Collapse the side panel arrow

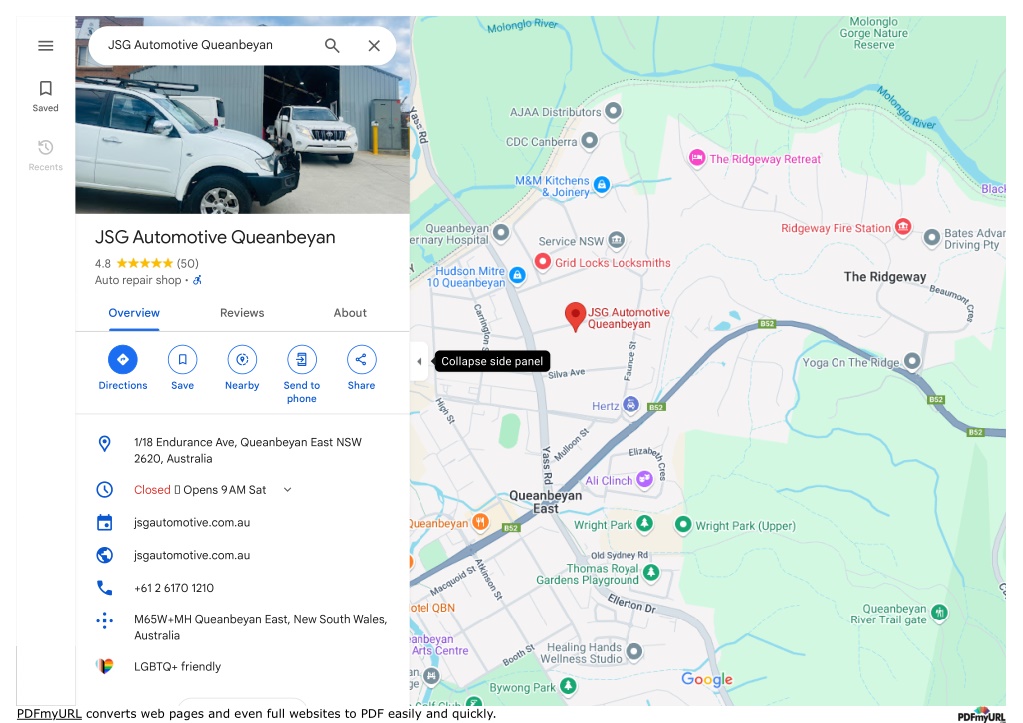coord(419,361)
